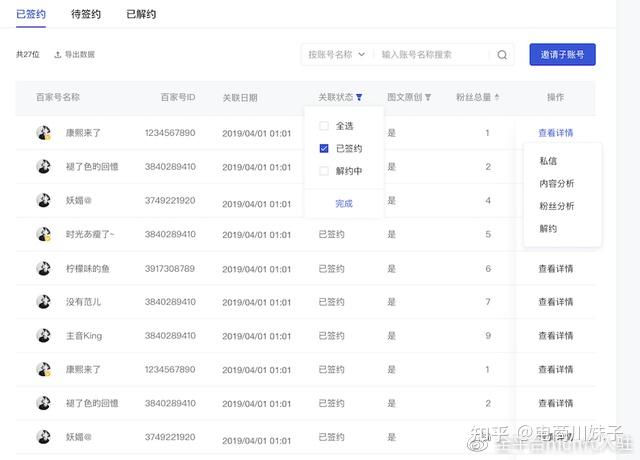Click the name 柠檬味的鱼
640x460 pixels.
tap(88, 269)
